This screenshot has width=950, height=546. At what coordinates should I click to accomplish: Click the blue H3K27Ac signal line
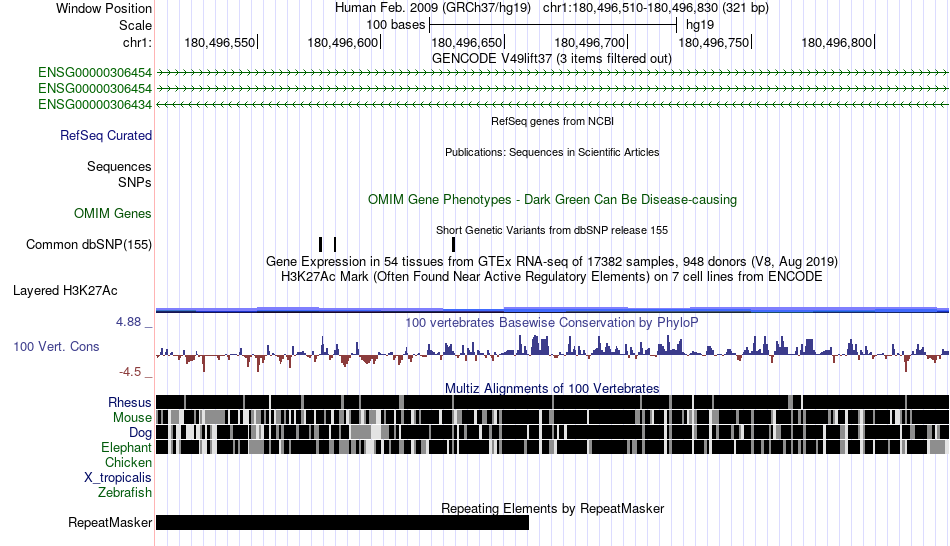click(x=553, y=310)
